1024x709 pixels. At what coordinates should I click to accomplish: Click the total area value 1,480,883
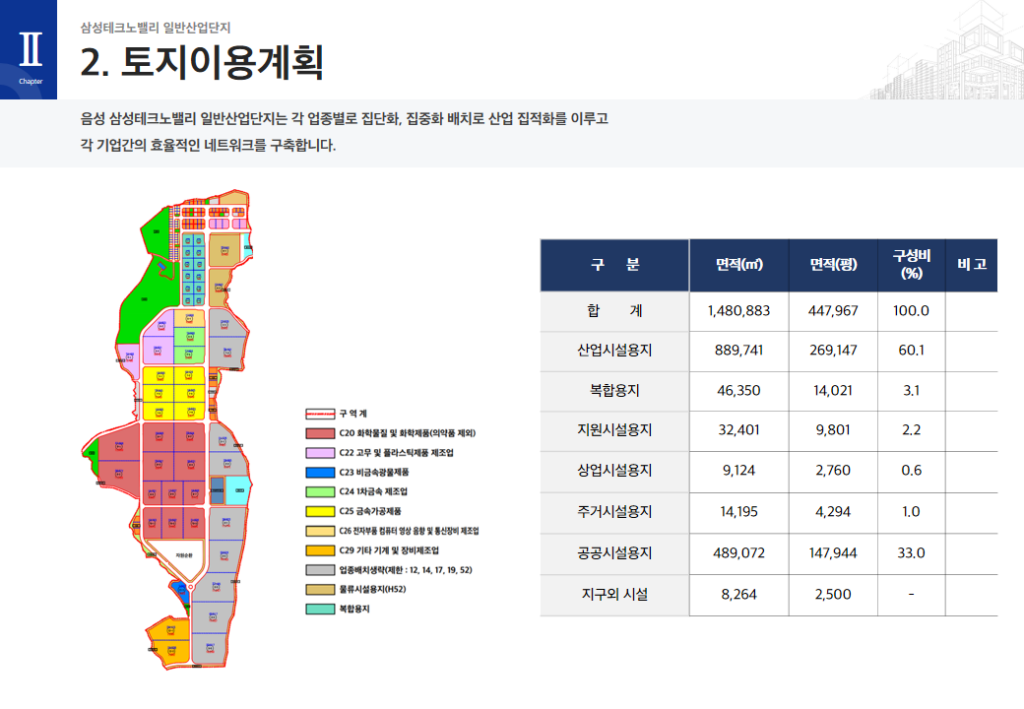738,311
